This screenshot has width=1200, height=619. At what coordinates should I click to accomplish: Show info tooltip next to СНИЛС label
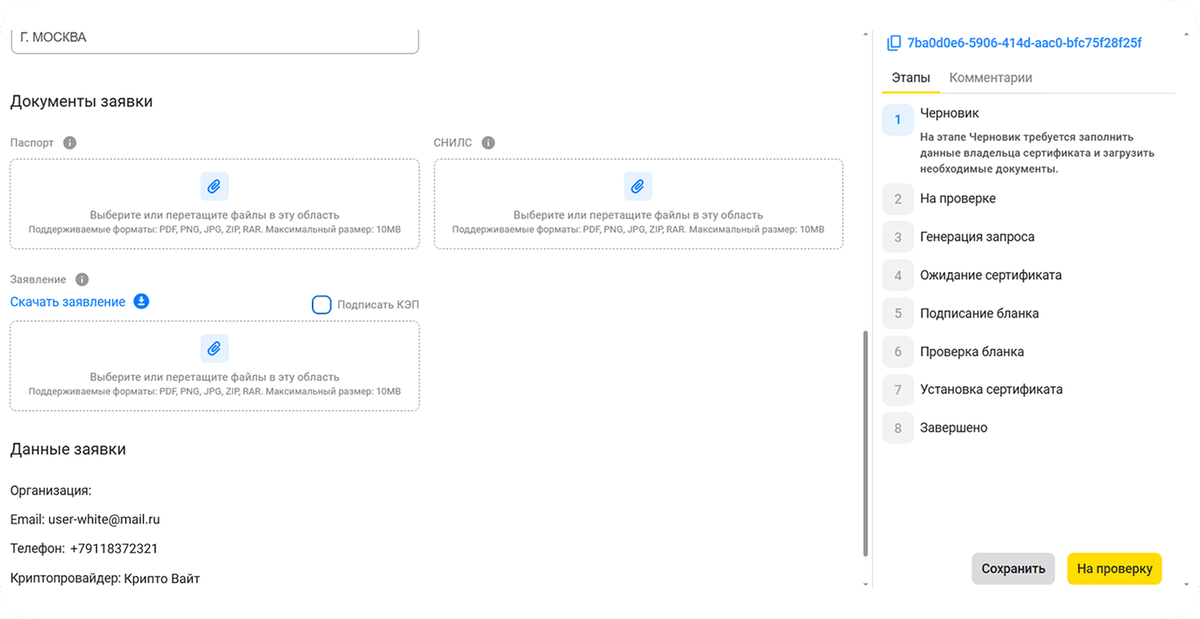tap(488, 143)
